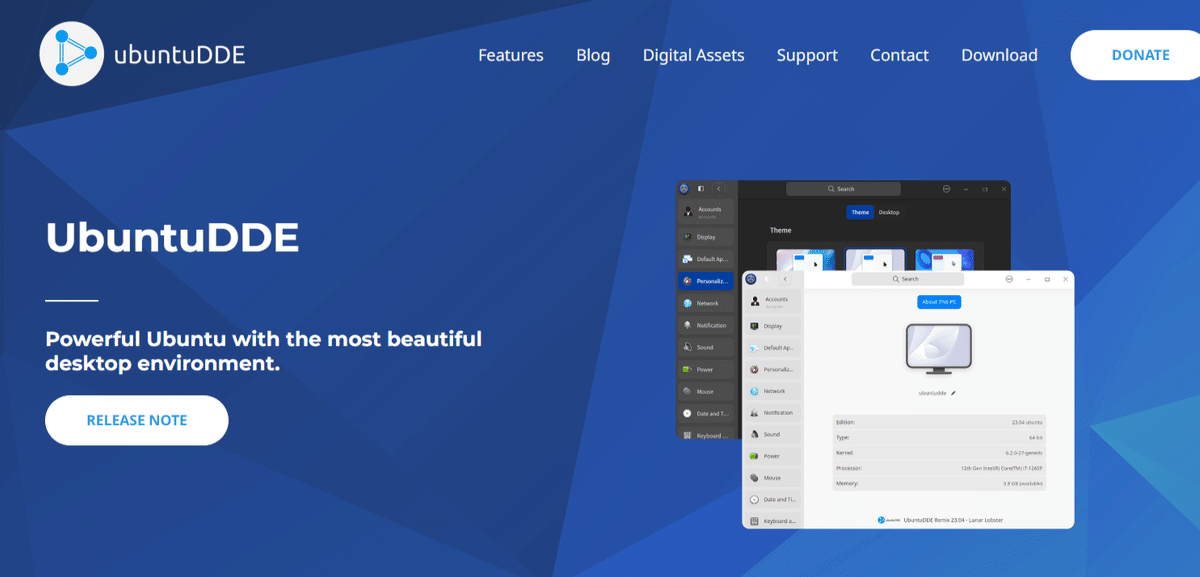The width and height of the screenshot is (1200, 577).
Task: Open Digital Assets in the navigation
Action: click(x=693, y=55)
